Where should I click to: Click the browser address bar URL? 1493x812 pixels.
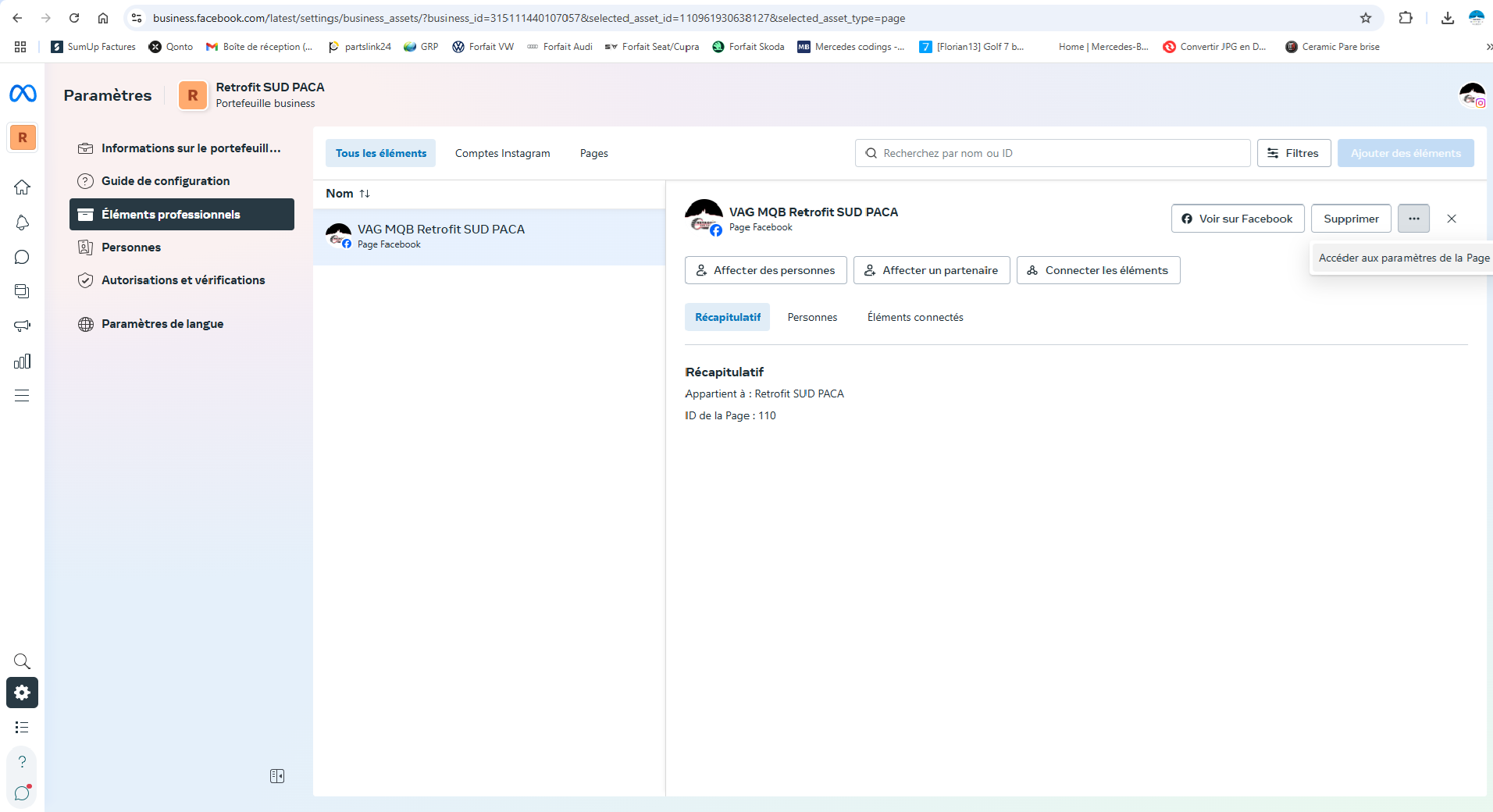click(x=529, y=18)
